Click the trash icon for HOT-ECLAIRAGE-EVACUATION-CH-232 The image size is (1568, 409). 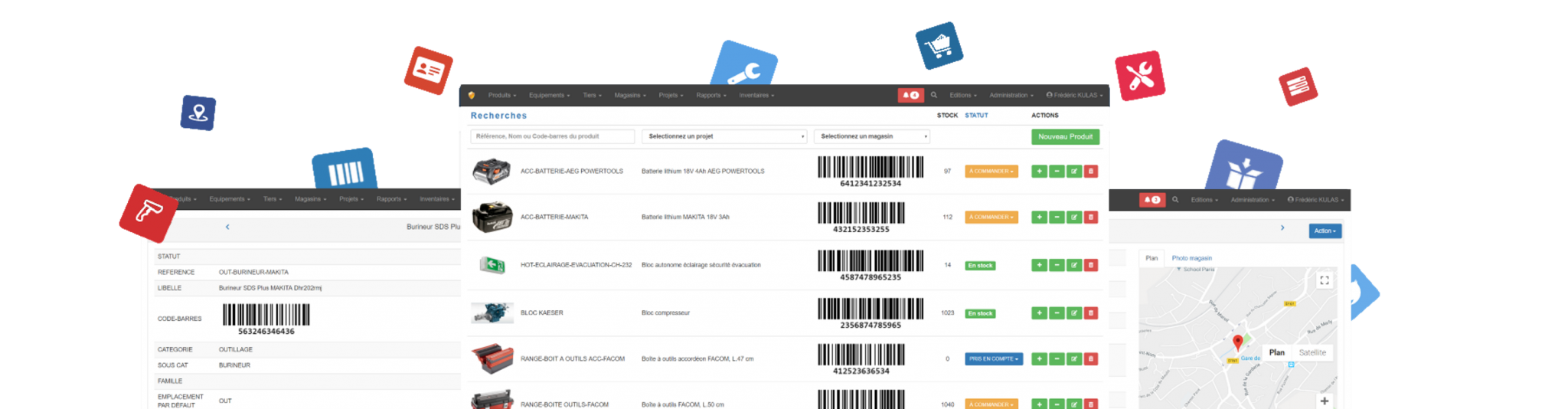coord(1091,265)
